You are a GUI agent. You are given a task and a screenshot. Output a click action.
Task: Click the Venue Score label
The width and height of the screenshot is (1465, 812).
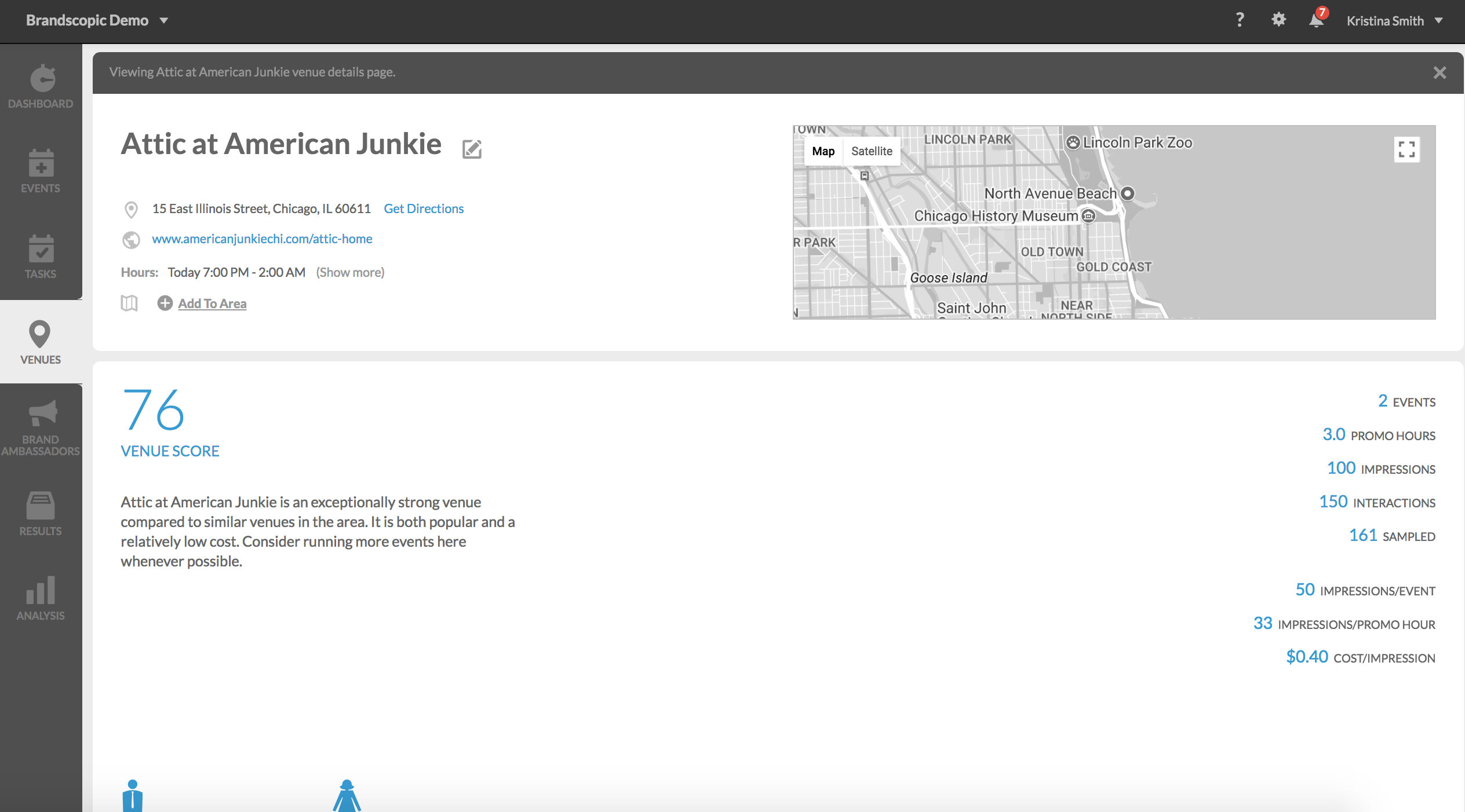click(170, 451)
